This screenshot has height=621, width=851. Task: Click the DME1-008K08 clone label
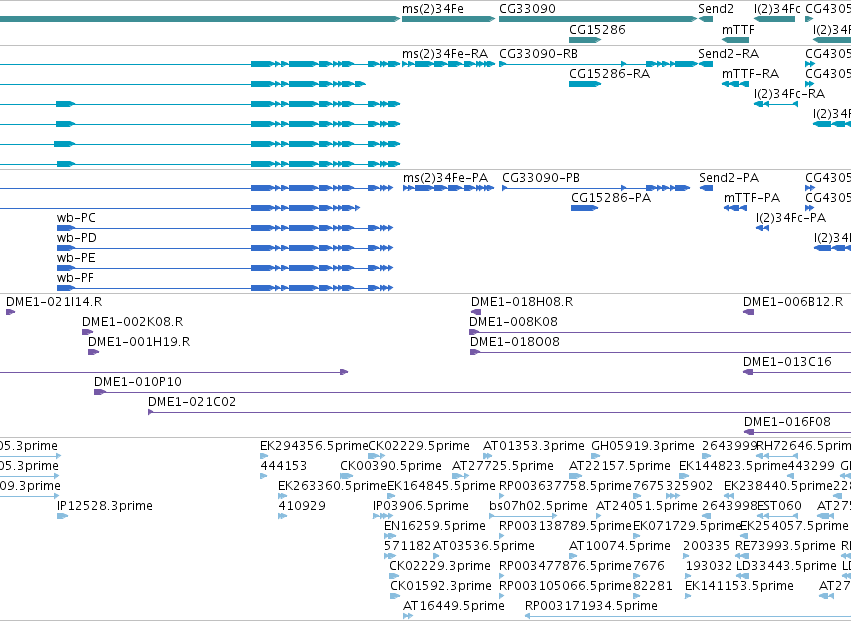pyautogui.click(x=513, y=322)
